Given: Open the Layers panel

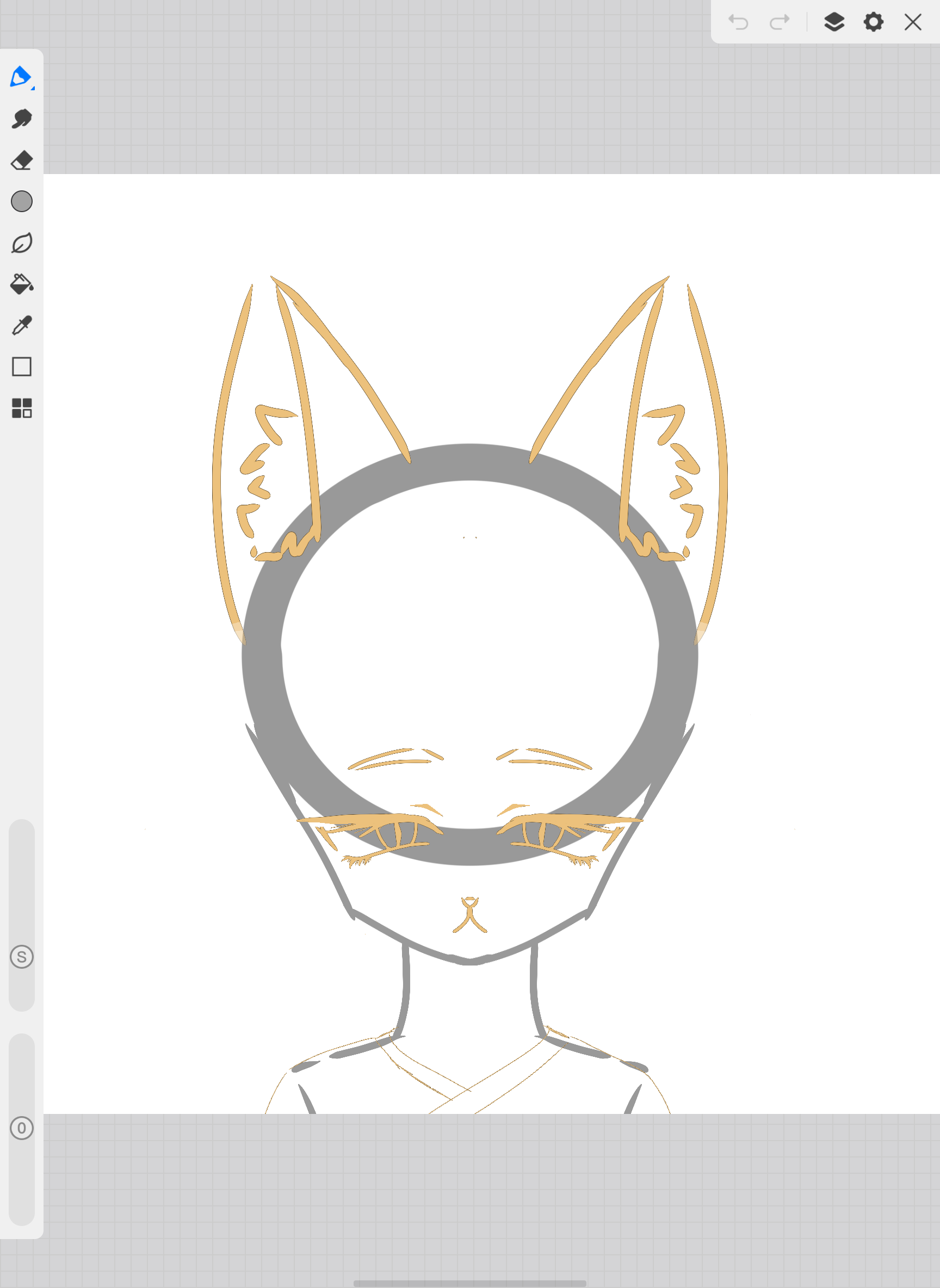Looking at the screenshot, I should coord(834,22).
